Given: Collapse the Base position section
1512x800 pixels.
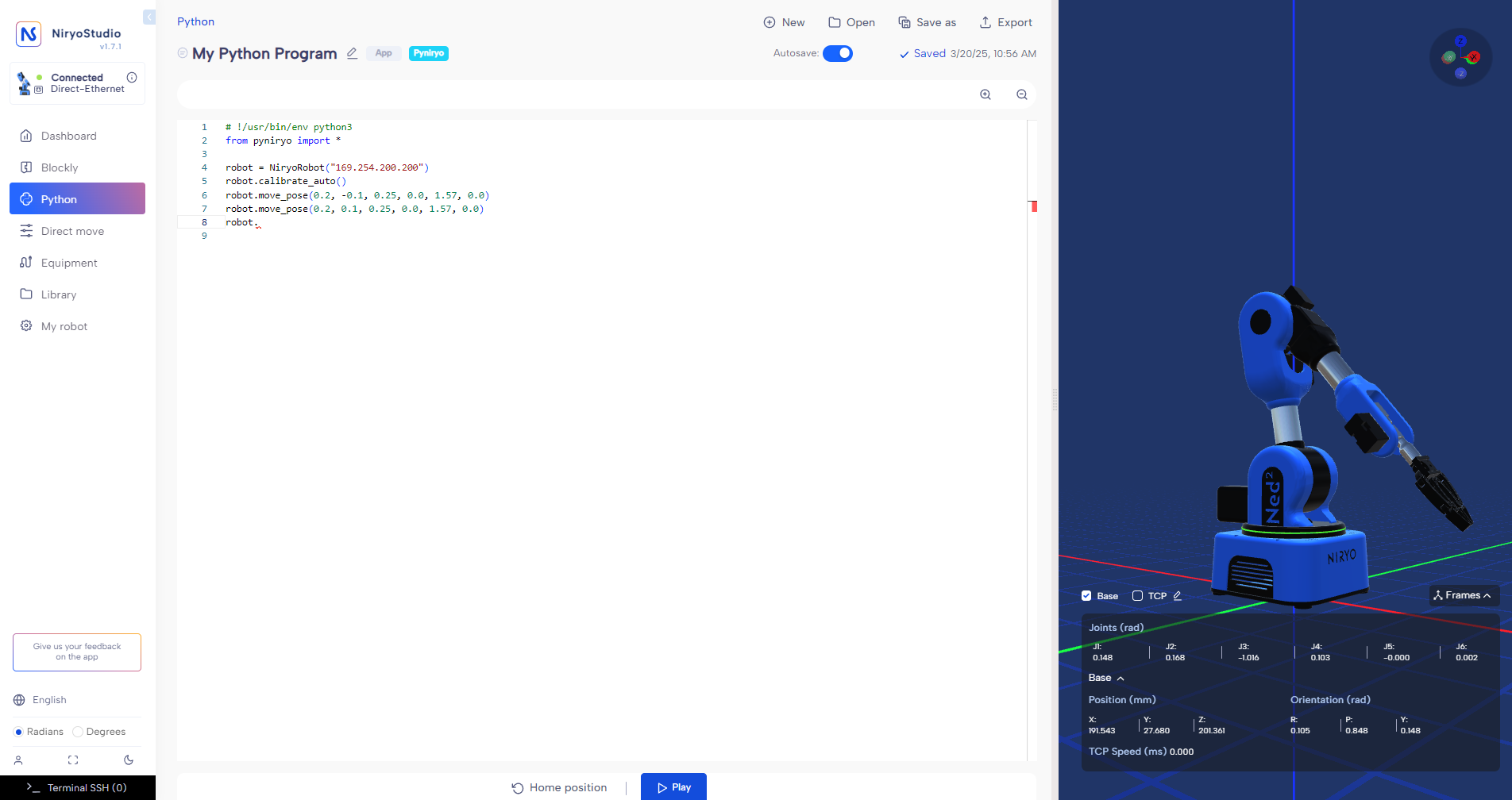Looking at the screenshot, I should click(1106, 678).
